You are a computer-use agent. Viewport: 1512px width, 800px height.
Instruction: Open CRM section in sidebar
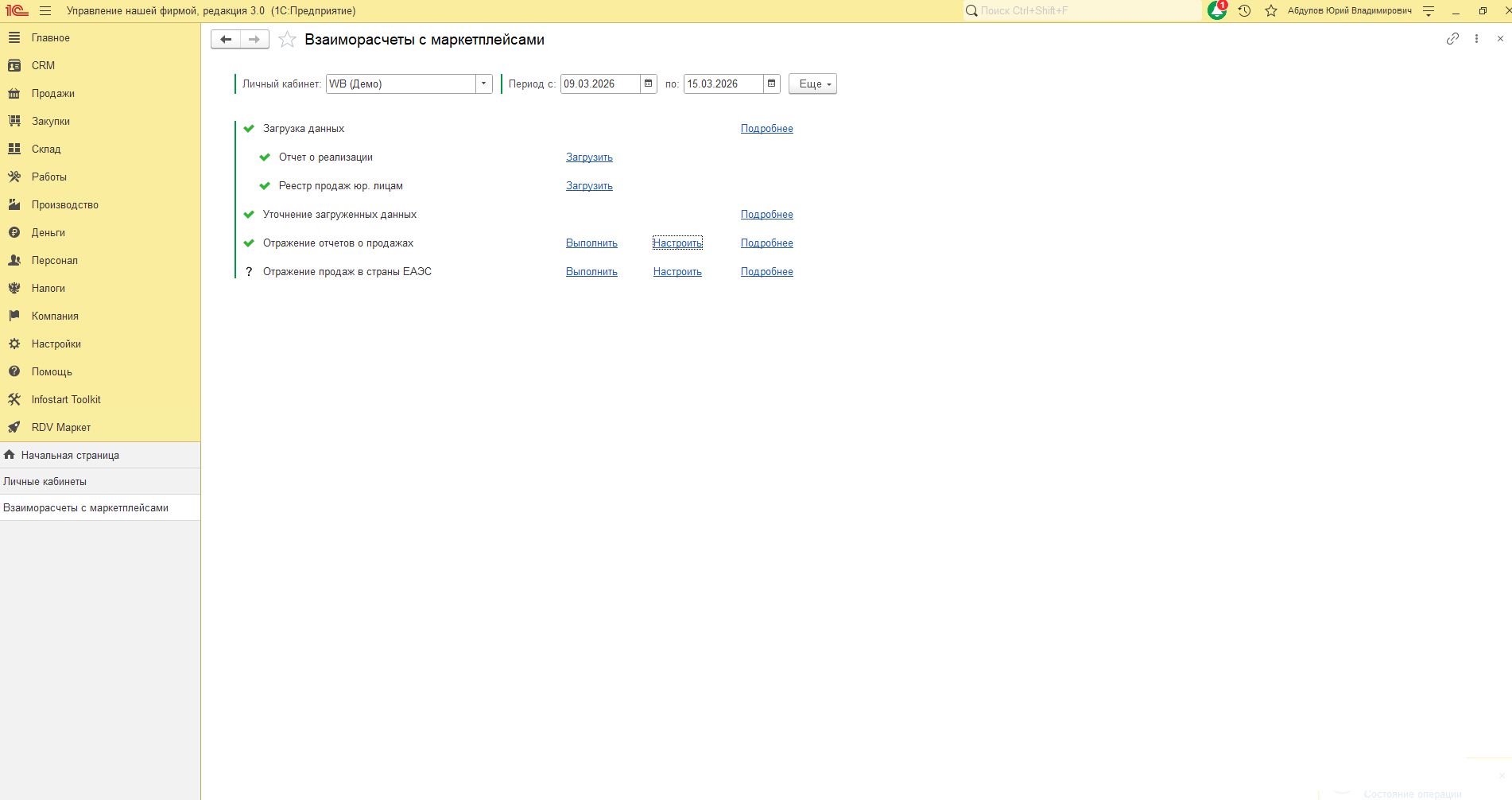tap(100, 66)
